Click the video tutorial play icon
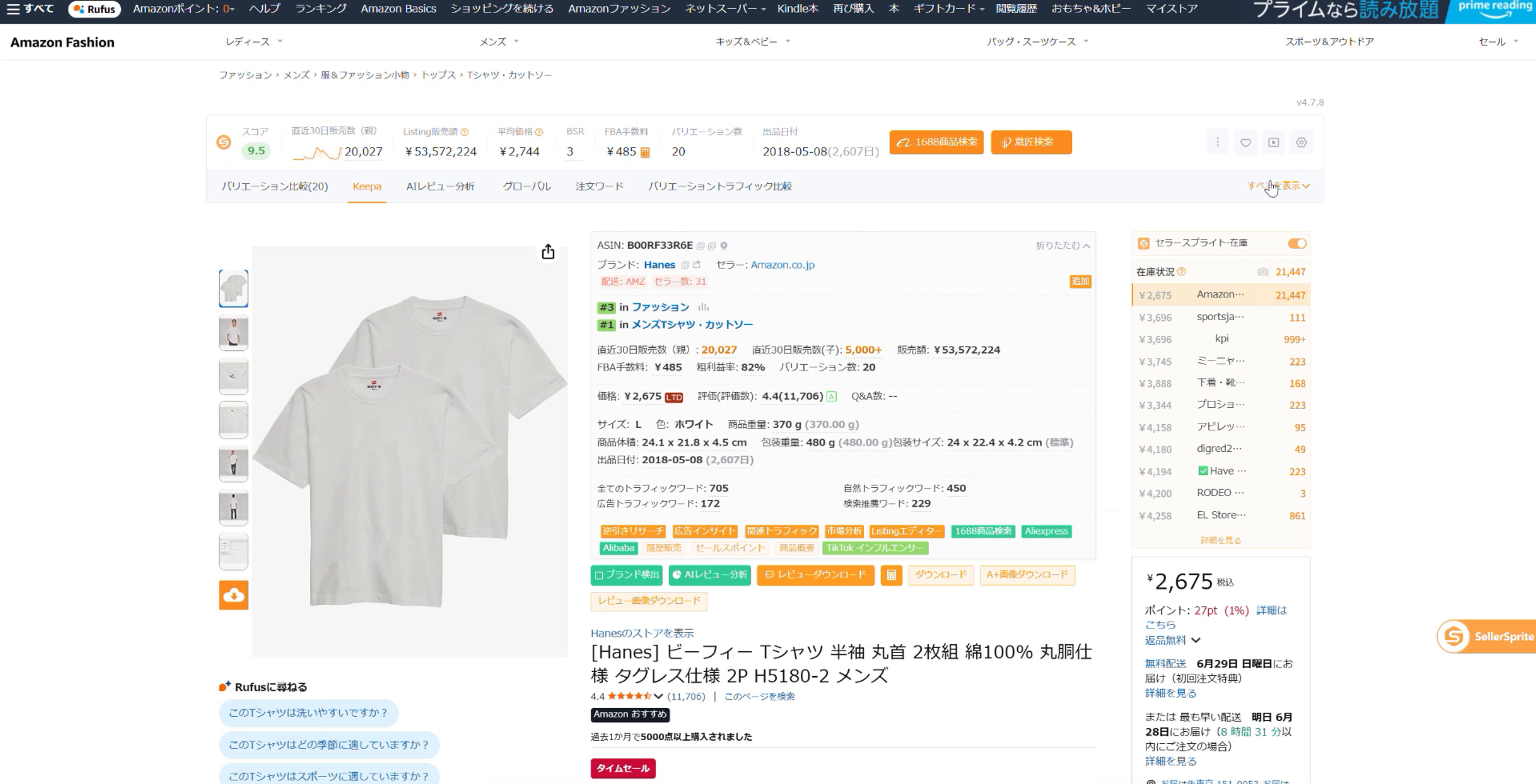The width and height of the screenshot is (1536, 784). tap(1273, 142)
